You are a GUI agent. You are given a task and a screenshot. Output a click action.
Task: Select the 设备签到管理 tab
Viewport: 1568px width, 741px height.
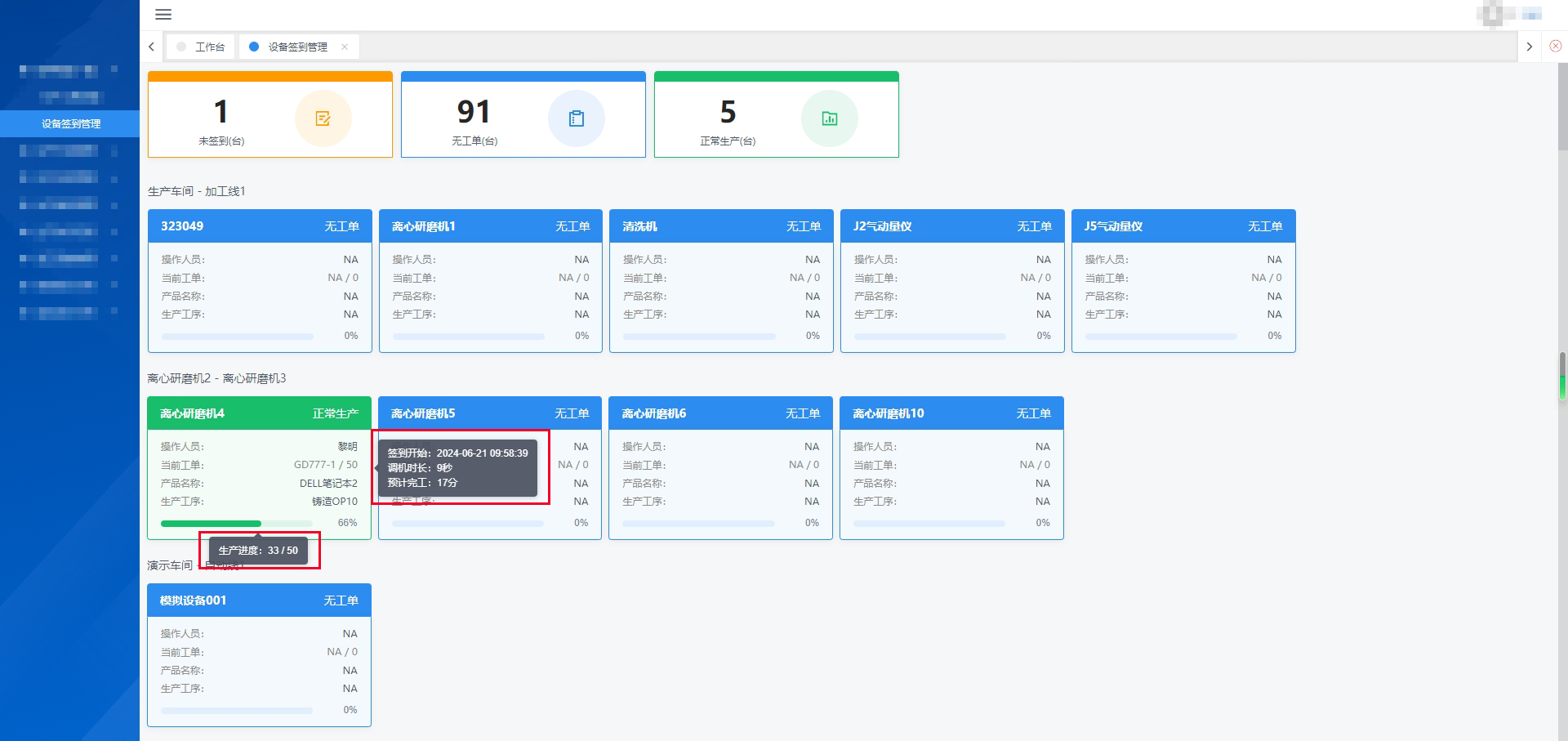click(x=297, y=47)
